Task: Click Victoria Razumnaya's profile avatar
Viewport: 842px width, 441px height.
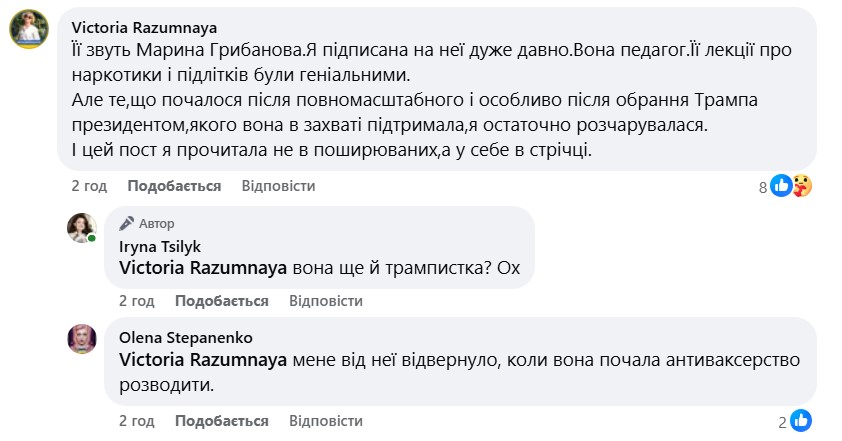Action: pos(29,32)
